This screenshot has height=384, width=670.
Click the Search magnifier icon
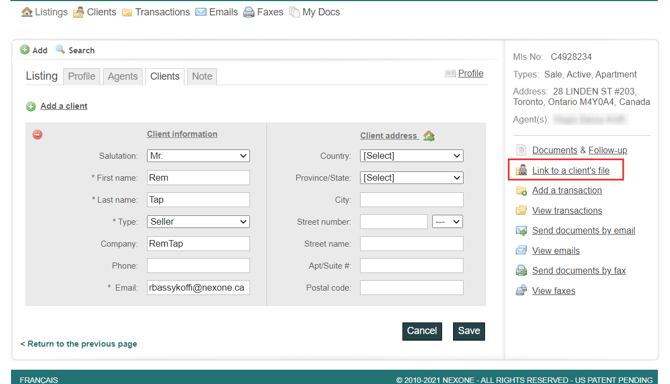coord(60,49)
